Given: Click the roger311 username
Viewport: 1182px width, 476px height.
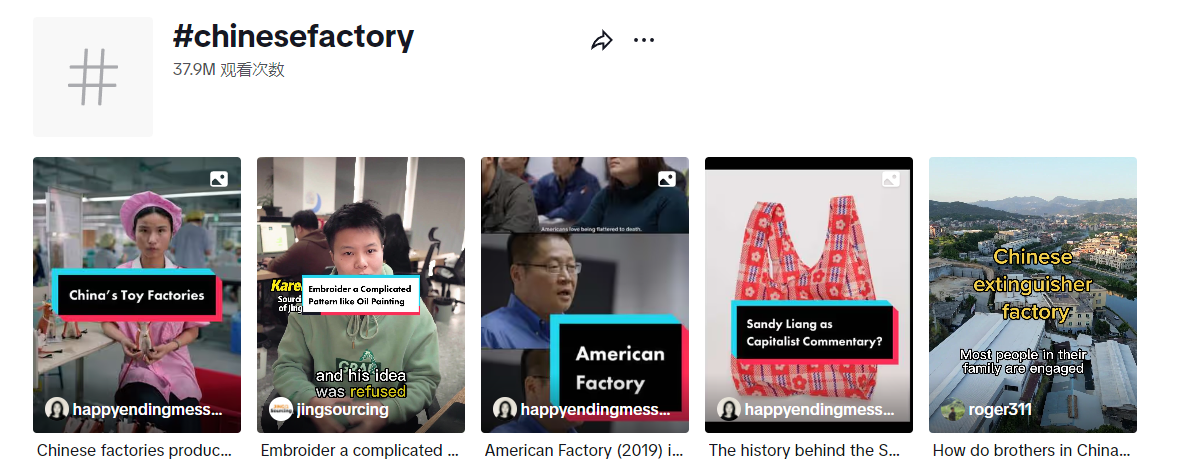Looking at the screenshot, I should pyautogui.click(x=1000, y=410).
